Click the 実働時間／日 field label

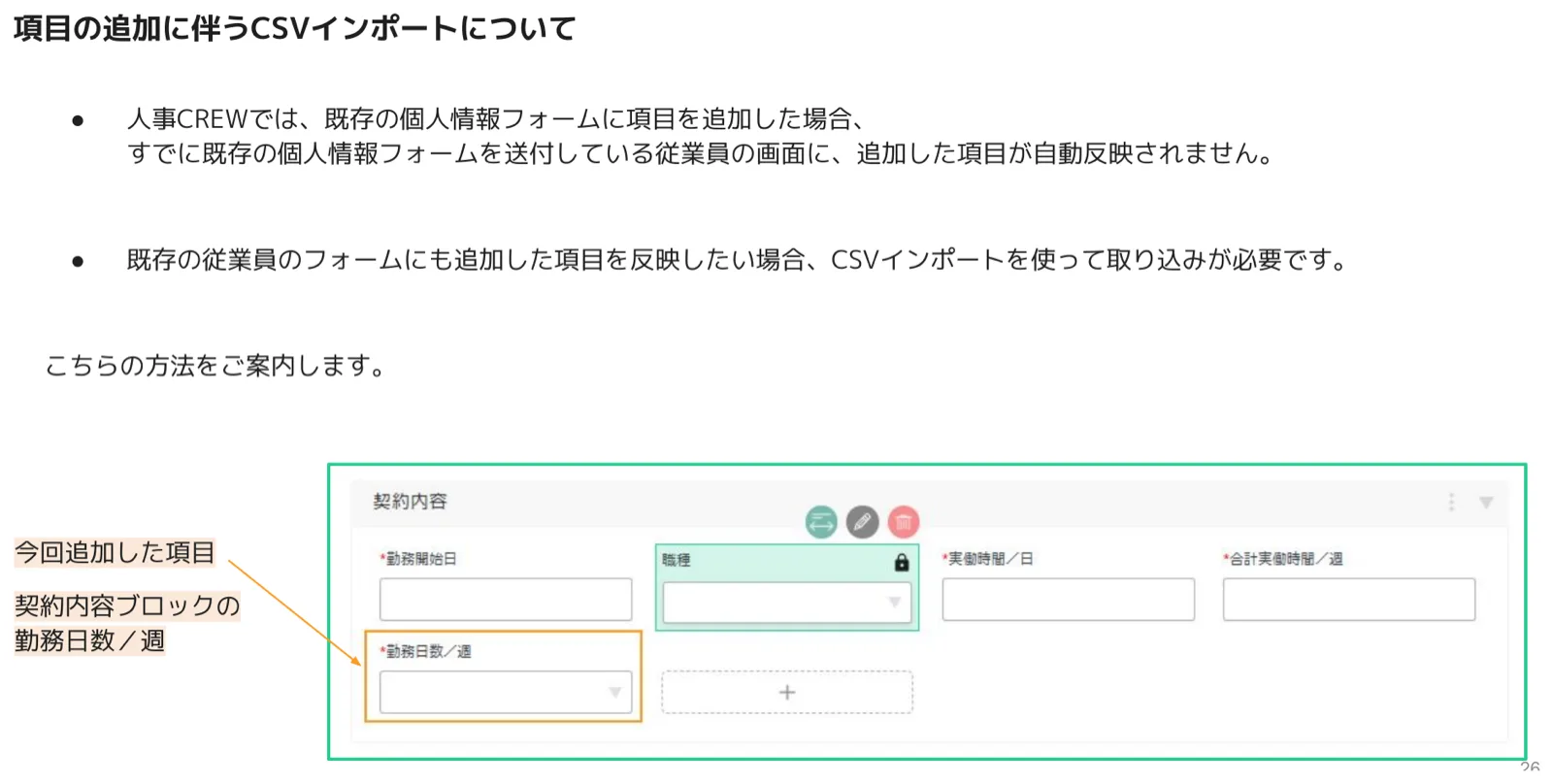coord(988,559)
